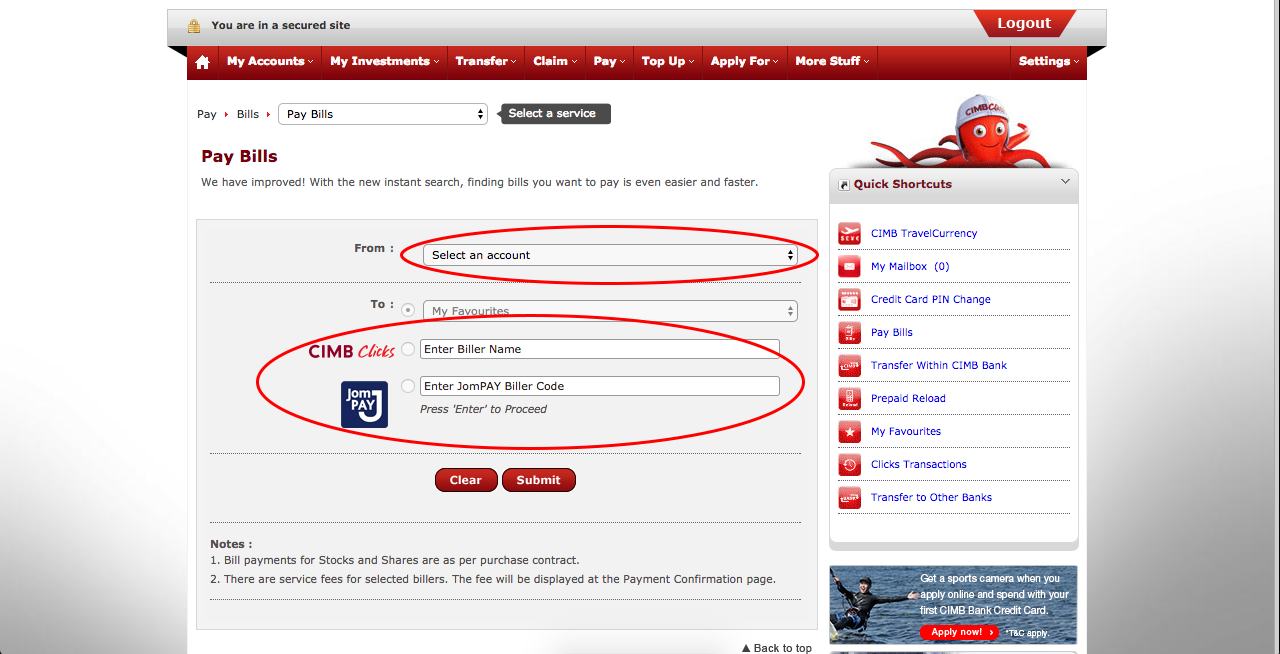The height and width of the screenshot is (654, 1280).
Task: Open the Transfer Within CIMB Bank link
Action: pos(939,365)
